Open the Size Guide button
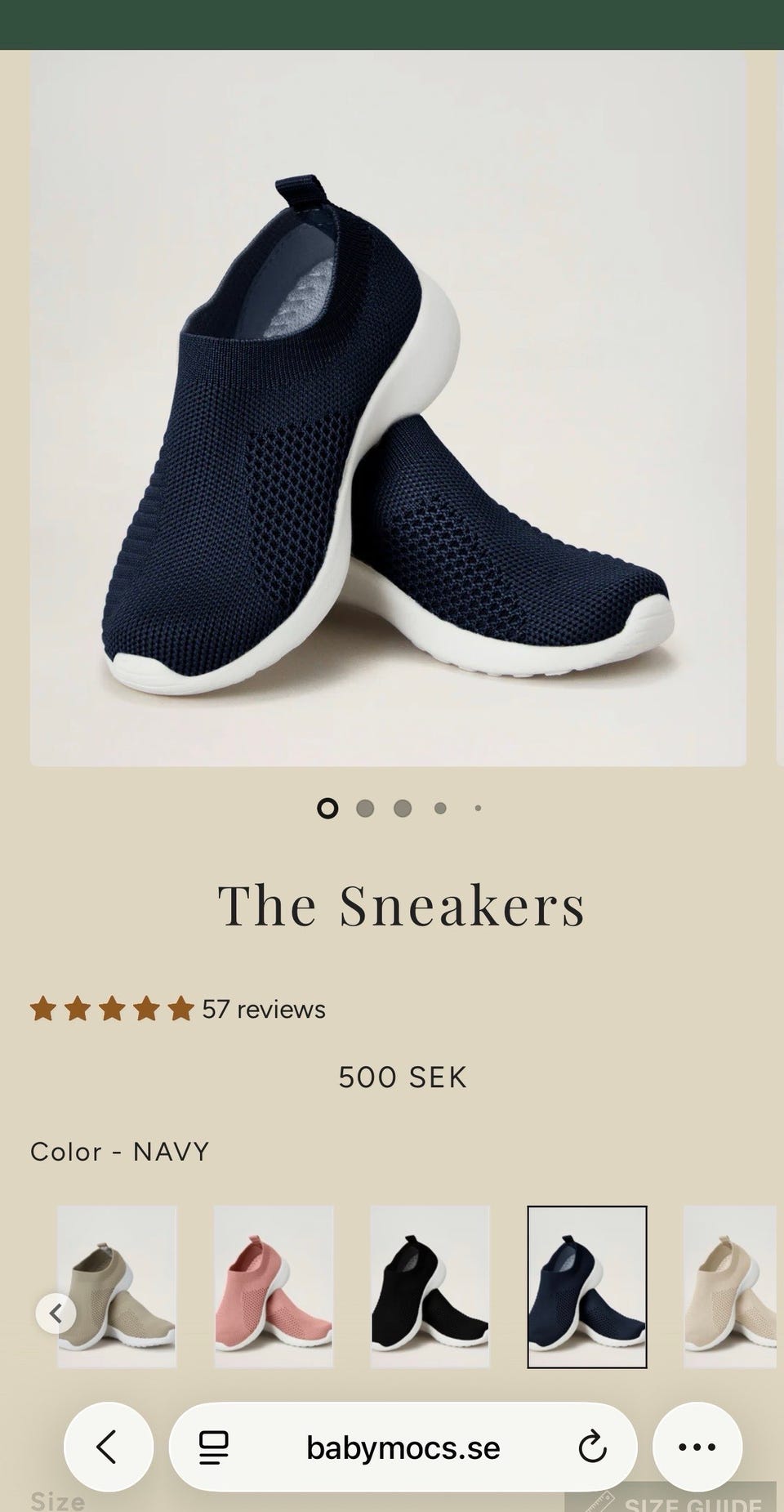This screenshot has height=1512, width=784. click(670, 1498)
